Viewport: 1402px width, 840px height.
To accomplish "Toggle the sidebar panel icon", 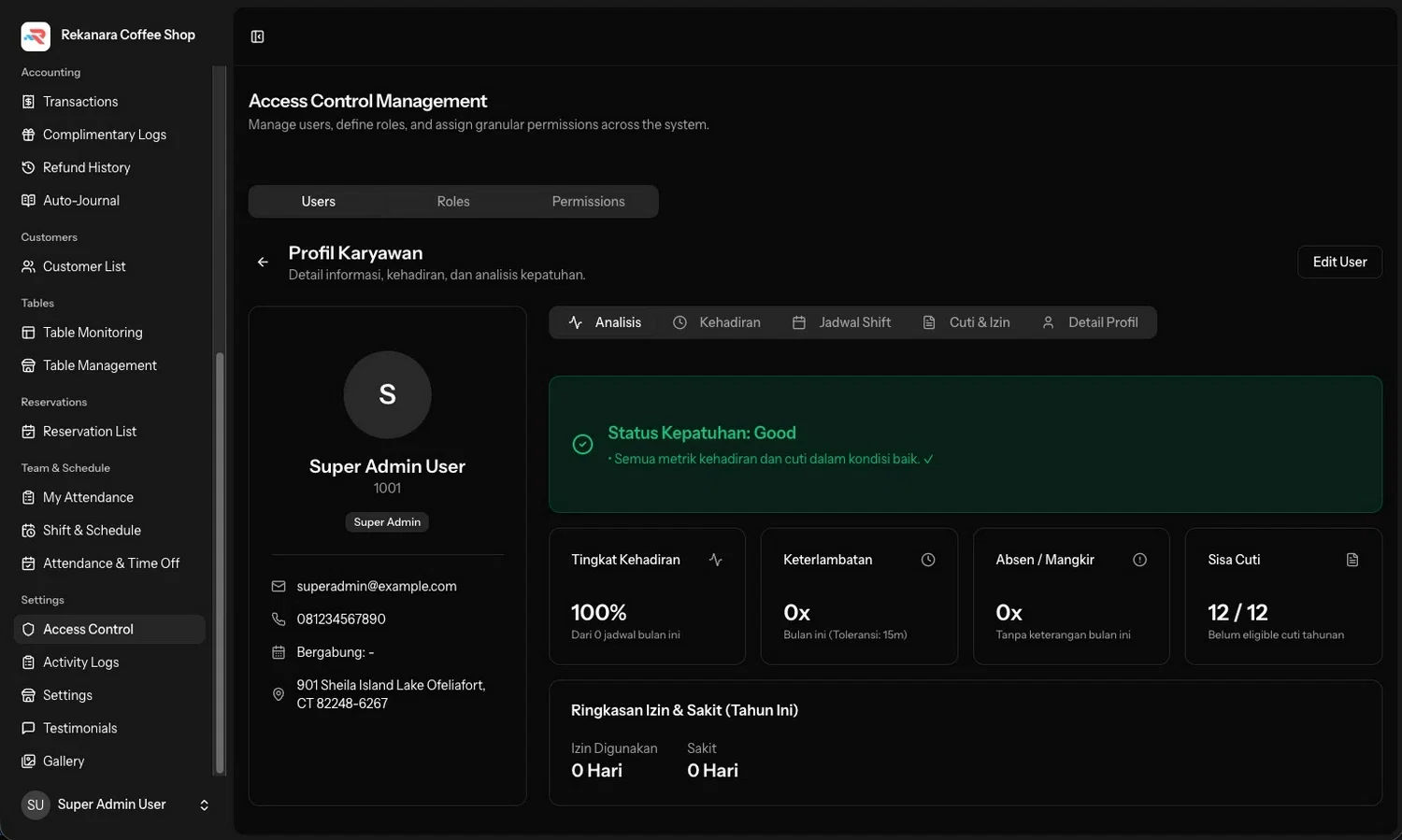I will click(257, 36).
